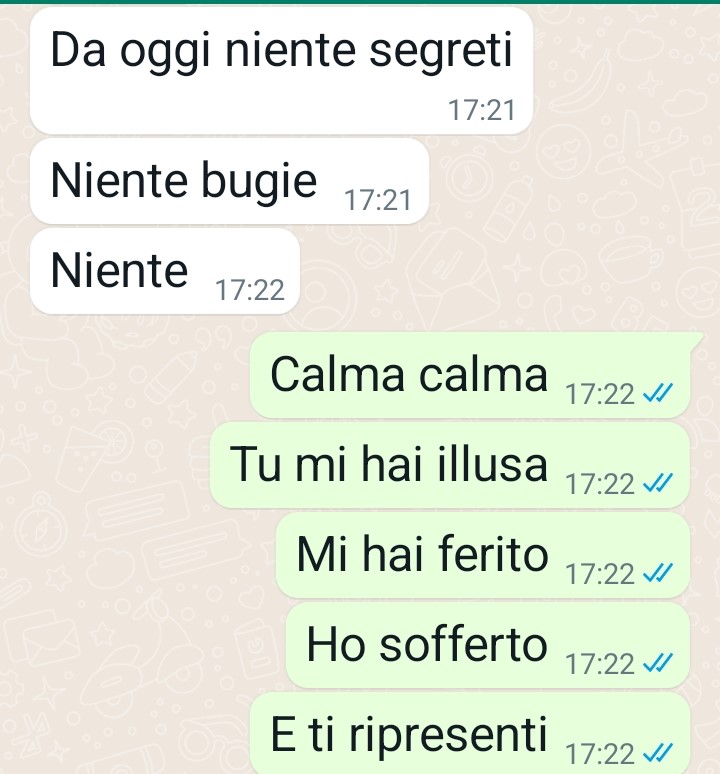720x774 pixels.
Task: Select the 'Ho sofferto' message
Action: click(488, 645)
